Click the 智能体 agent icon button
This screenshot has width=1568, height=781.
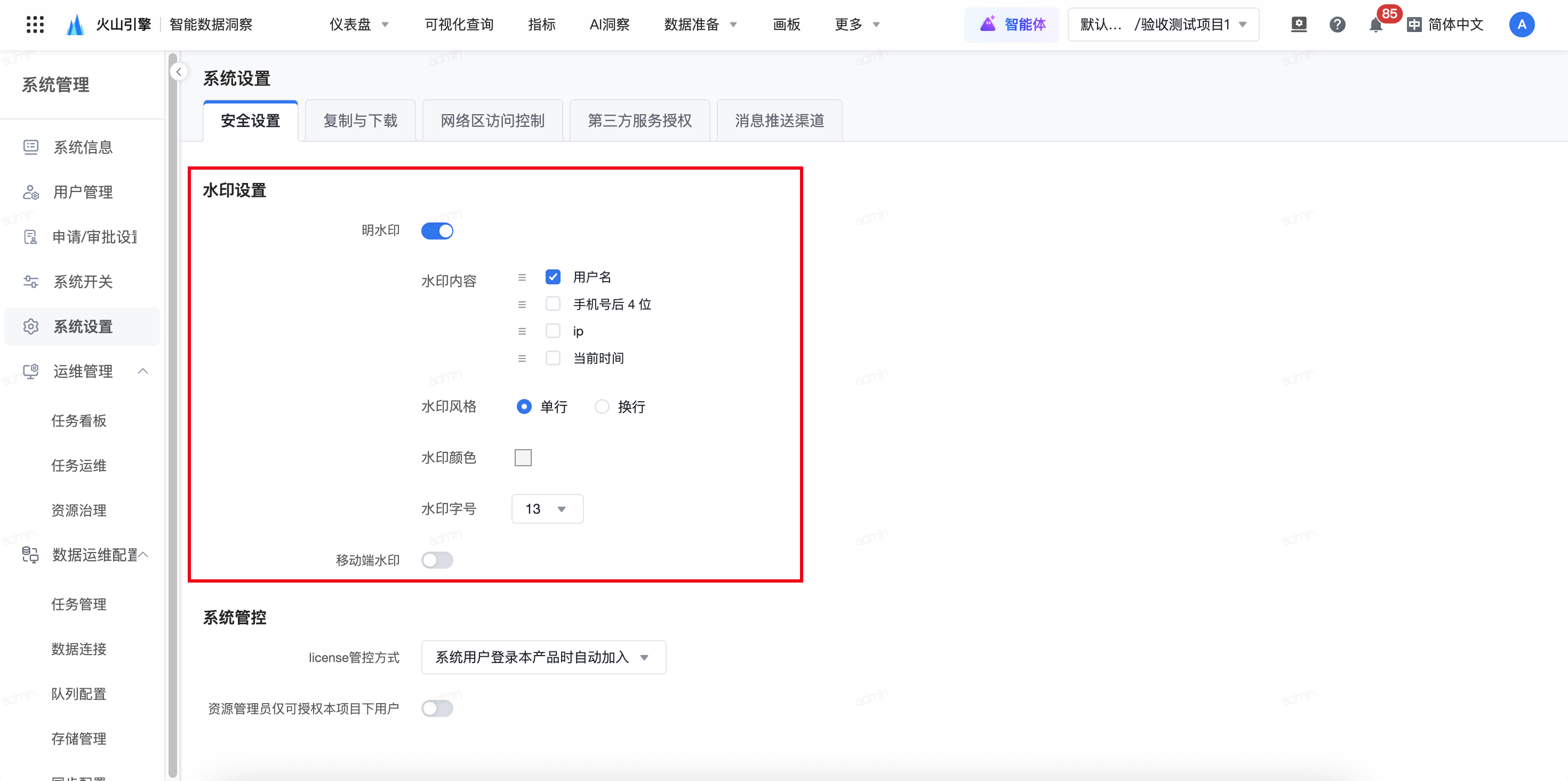[x=1012, y=25]
